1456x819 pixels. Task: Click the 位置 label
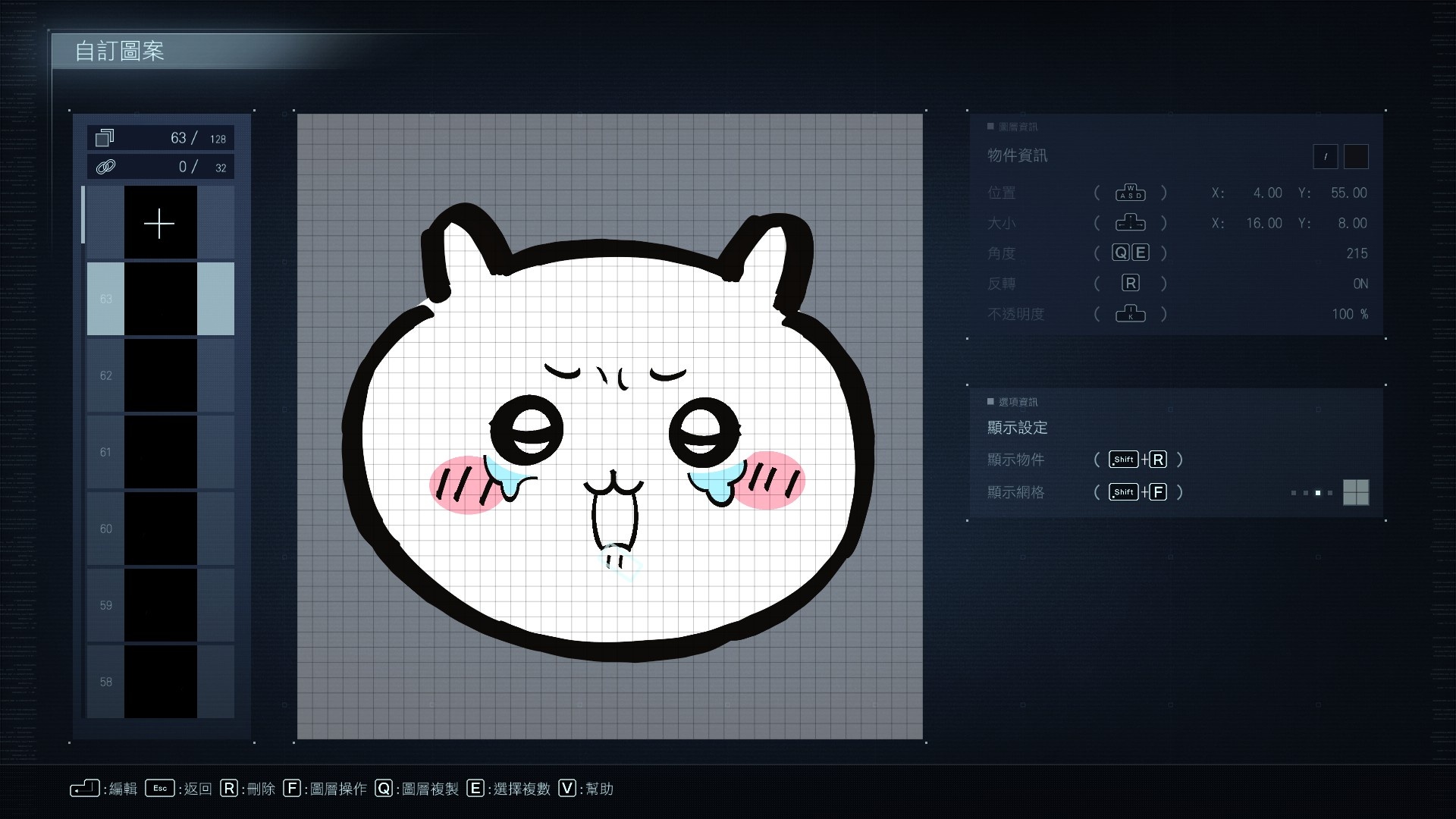(x=1001, y=193)
